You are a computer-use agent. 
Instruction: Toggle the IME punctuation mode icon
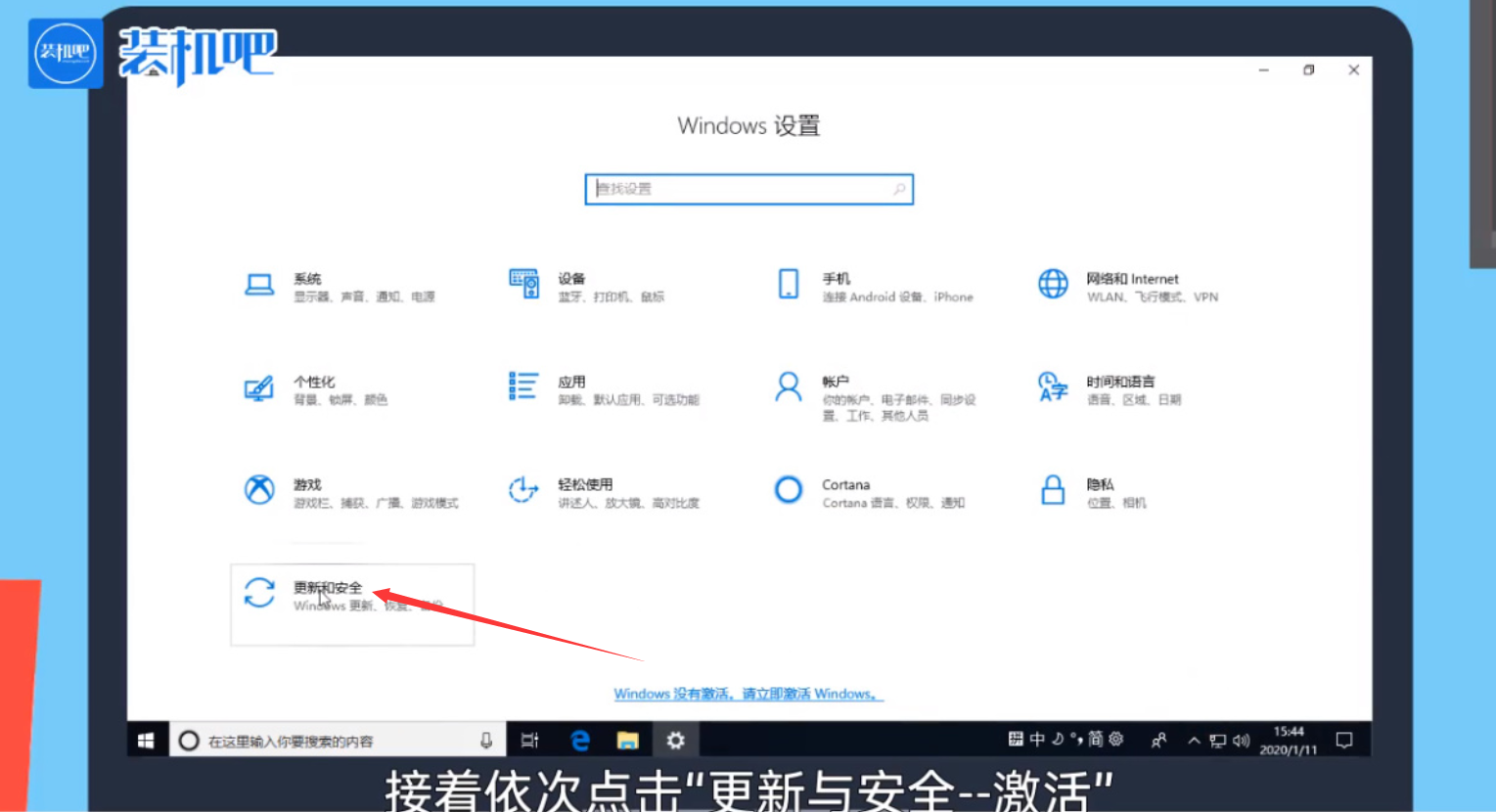[x=1076, y=740]
